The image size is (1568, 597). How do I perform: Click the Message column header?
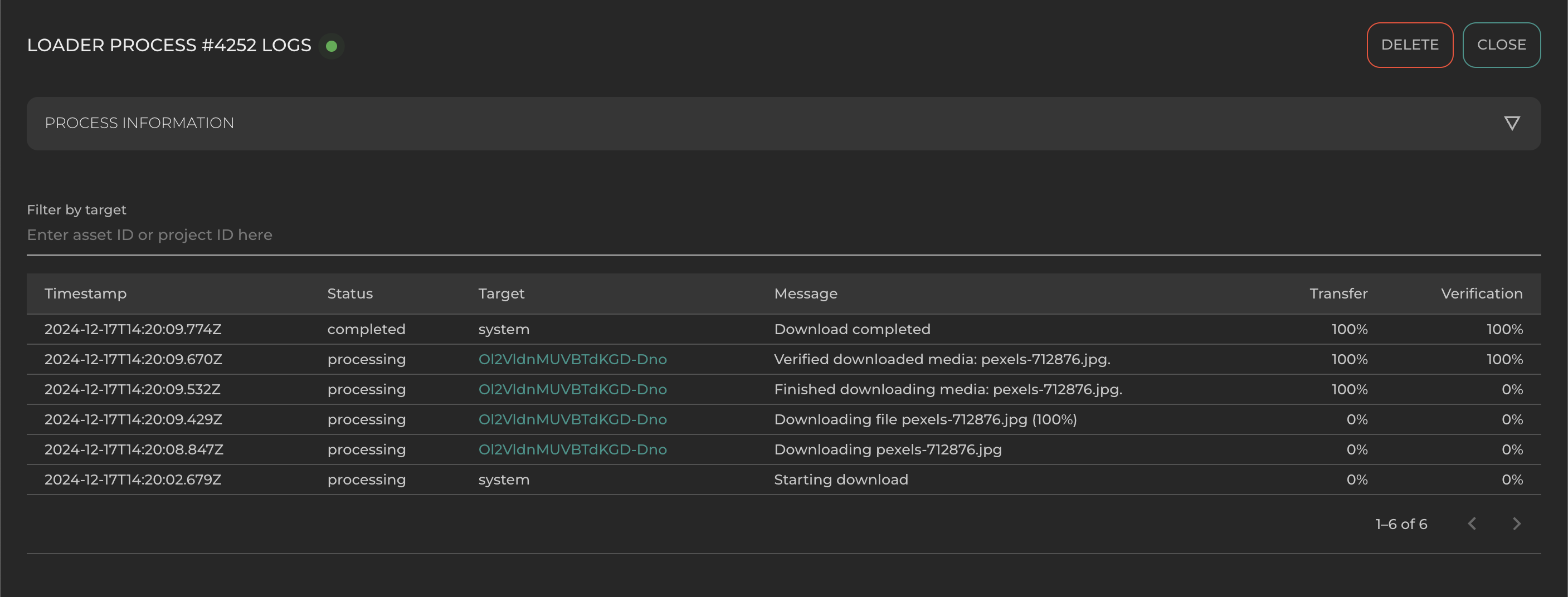805,293
